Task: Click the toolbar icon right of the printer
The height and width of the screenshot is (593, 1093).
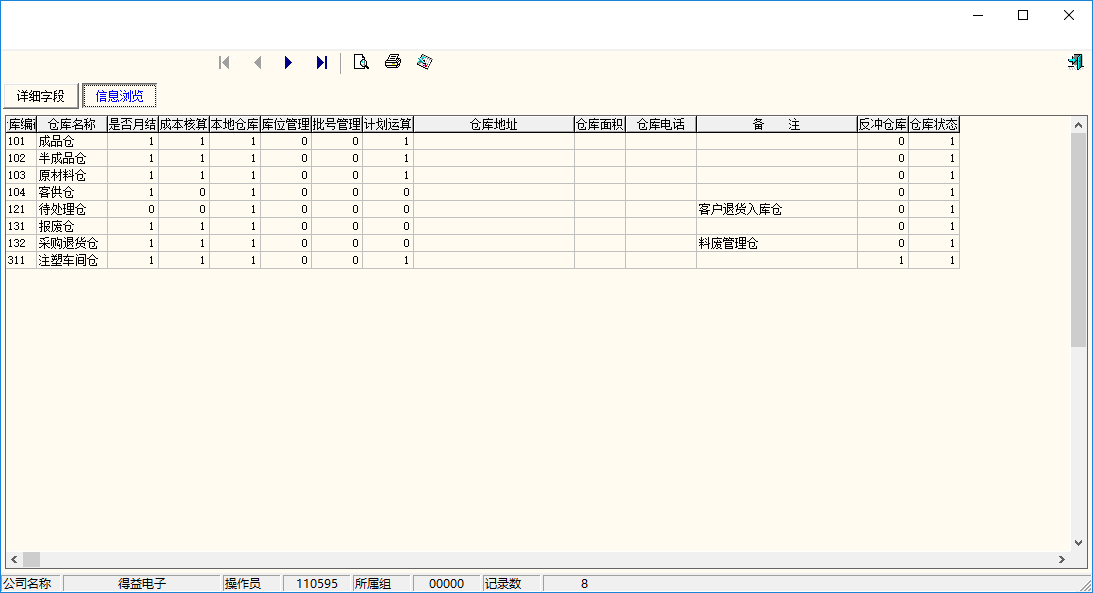Action: coord(425,62)
